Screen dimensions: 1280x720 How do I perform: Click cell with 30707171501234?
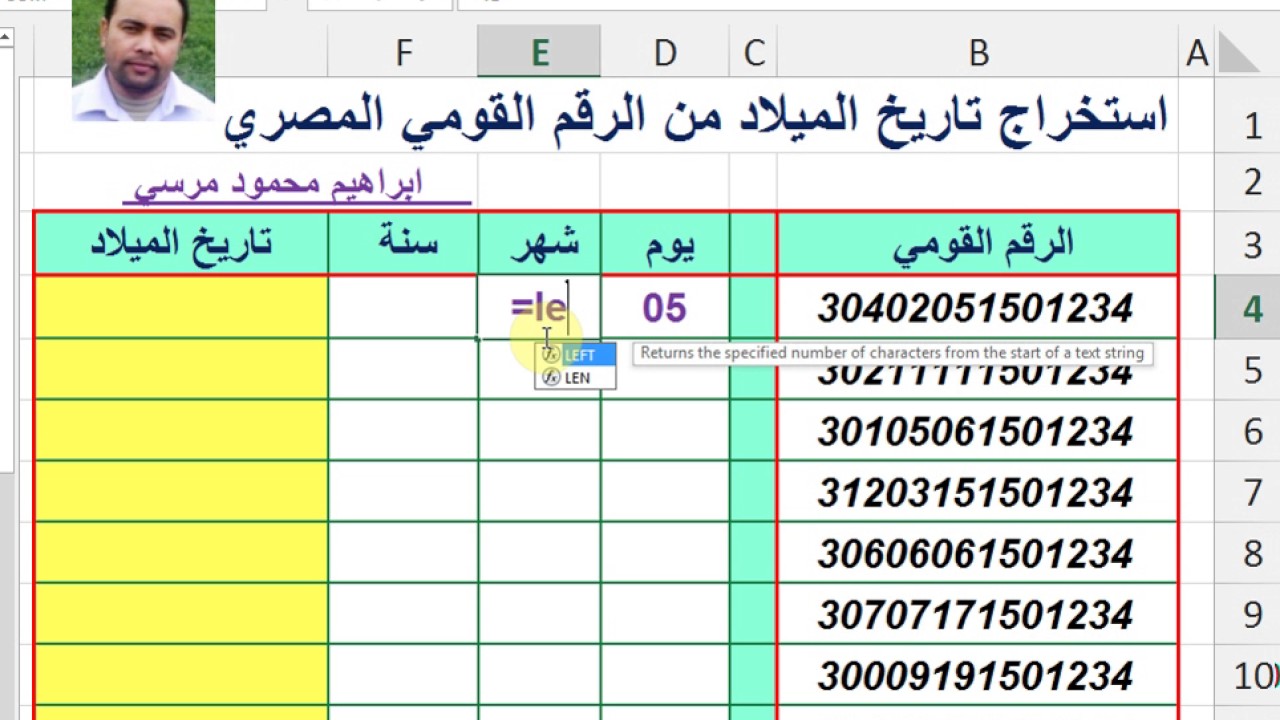click(x=977, y=614)
